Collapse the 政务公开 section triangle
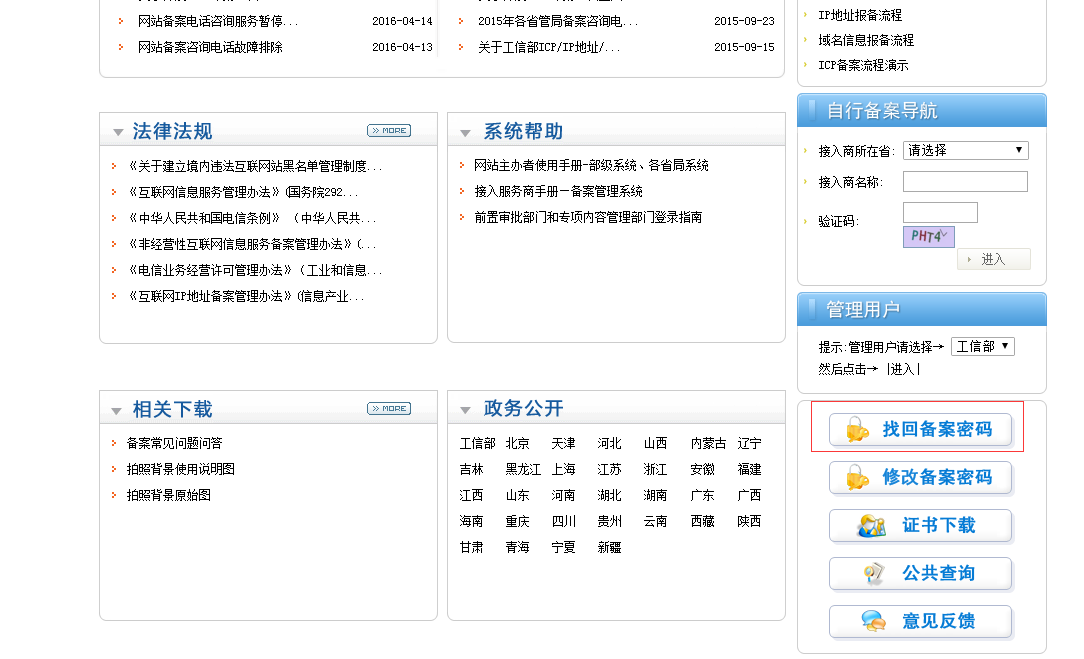The height and width of the screenshot is (659, 1084). coord(466,410)
